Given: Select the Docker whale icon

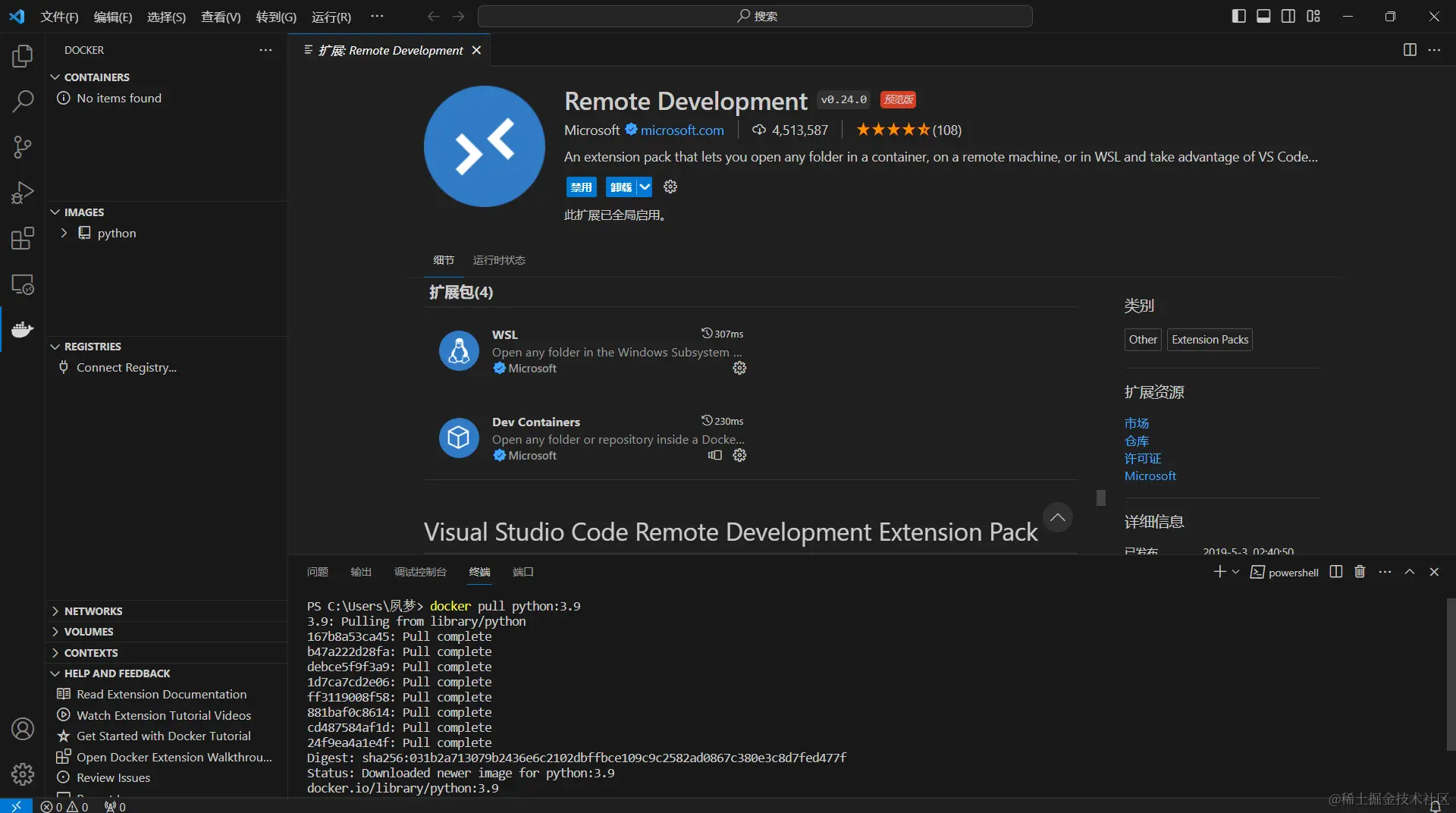Looking at the screenshot, I should (23, 329).
